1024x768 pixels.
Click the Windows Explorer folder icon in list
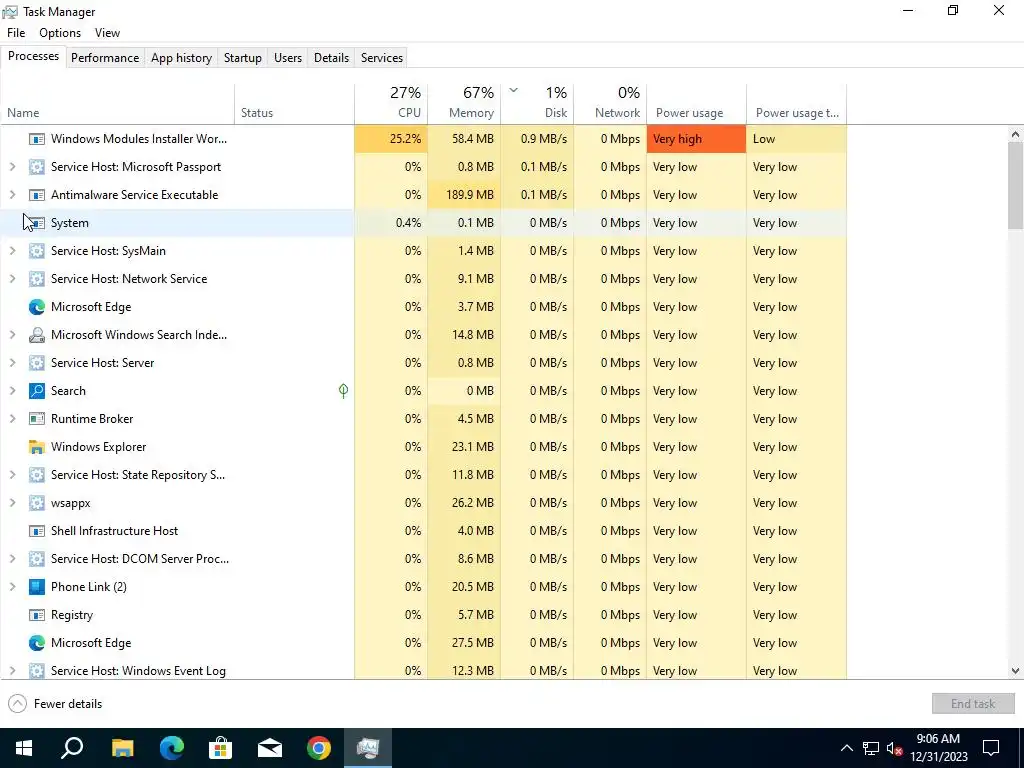point(37,447)
